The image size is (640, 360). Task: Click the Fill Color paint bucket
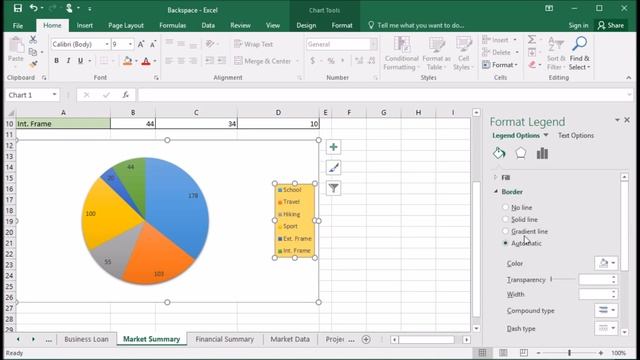(x=127, y=61)
